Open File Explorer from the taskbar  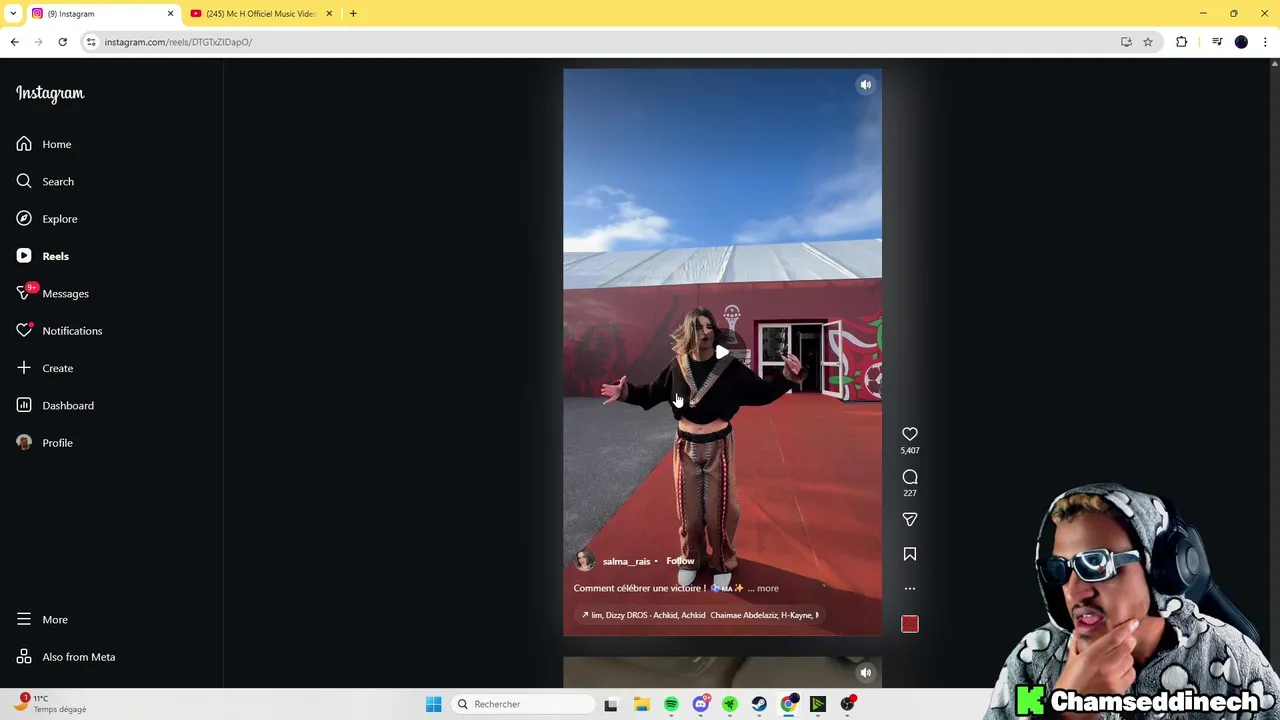coord(642,704)
